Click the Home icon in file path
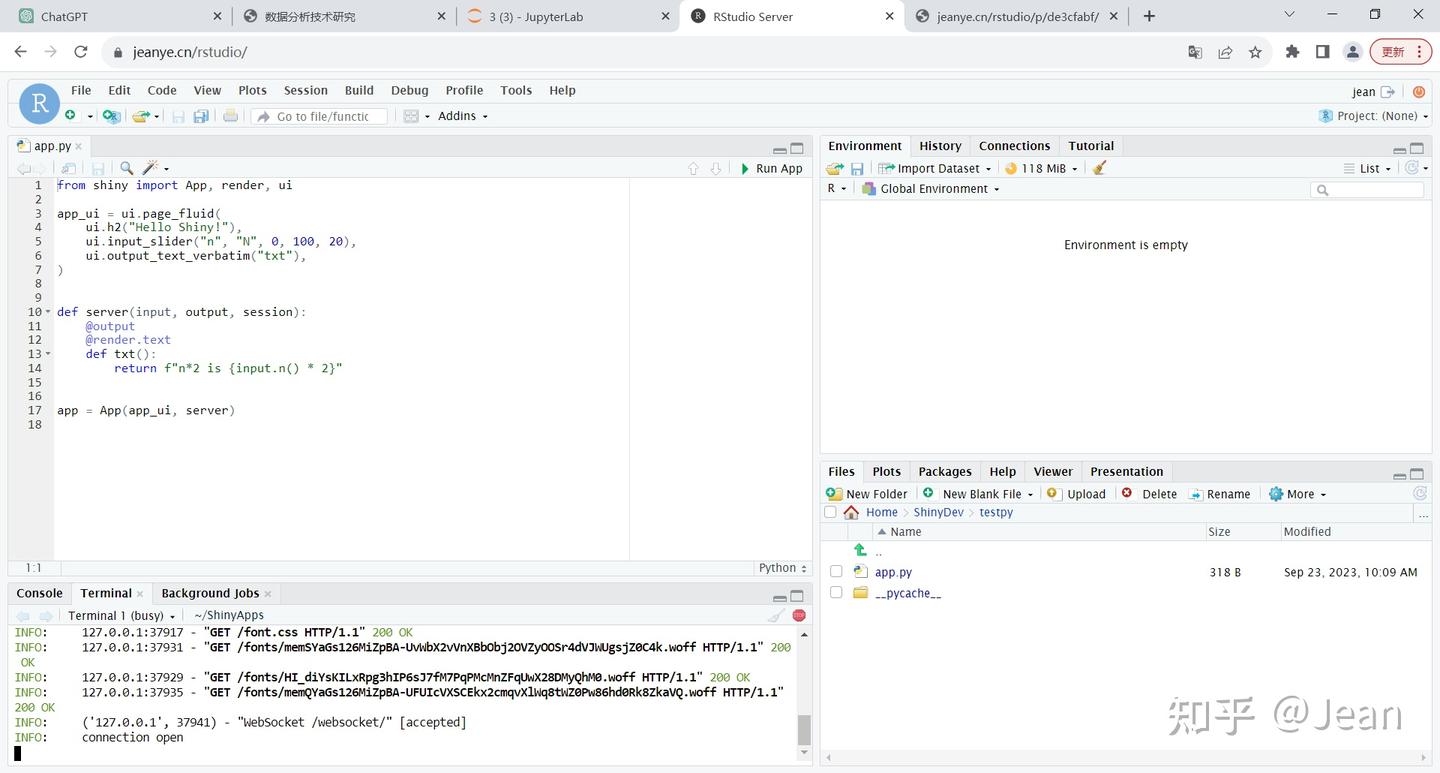The width and height of the screenshot is (1440, 773). pyautogui.click(x=851, y=513)
